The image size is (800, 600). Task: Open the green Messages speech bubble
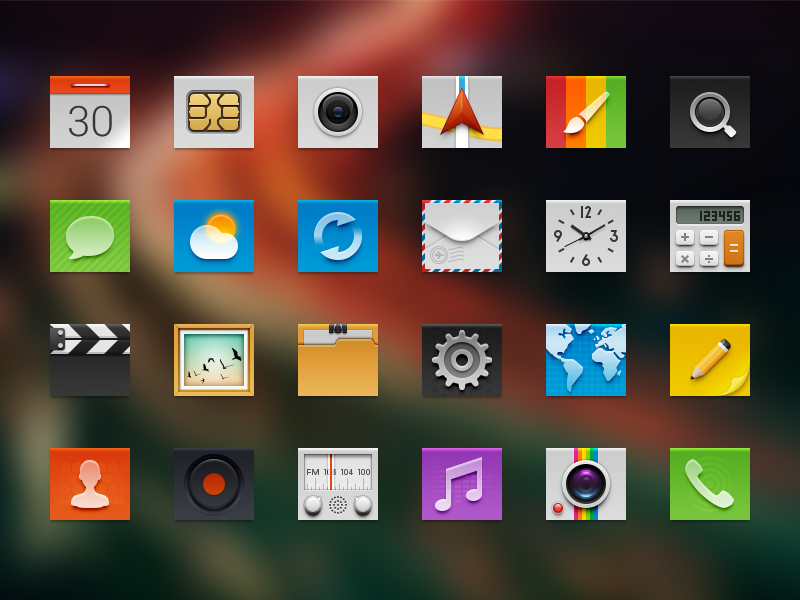point(90,236)
